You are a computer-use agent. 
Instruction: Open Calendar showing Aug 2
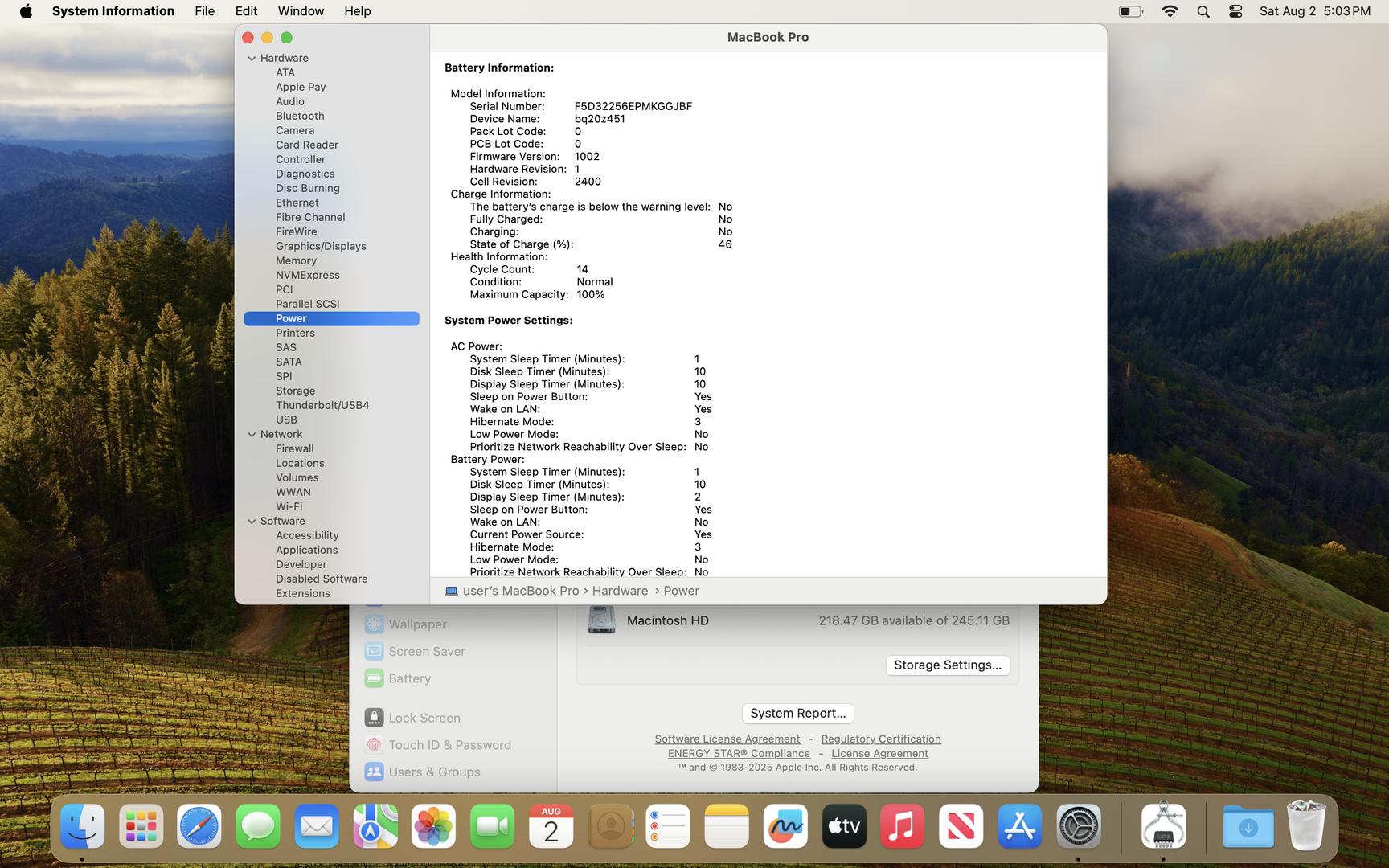(x=551, y=826)
